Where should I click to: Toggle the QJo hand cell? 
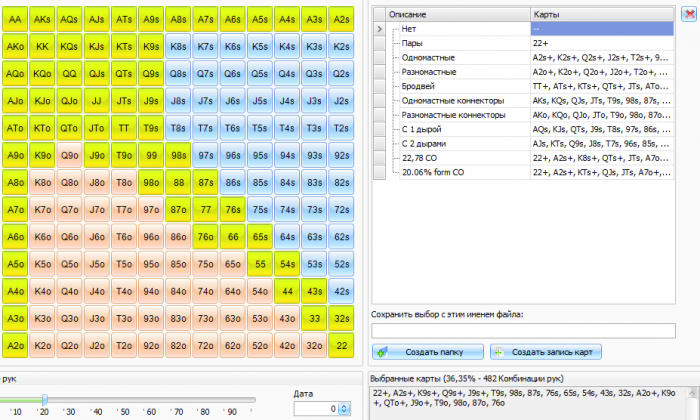point(70,101)
